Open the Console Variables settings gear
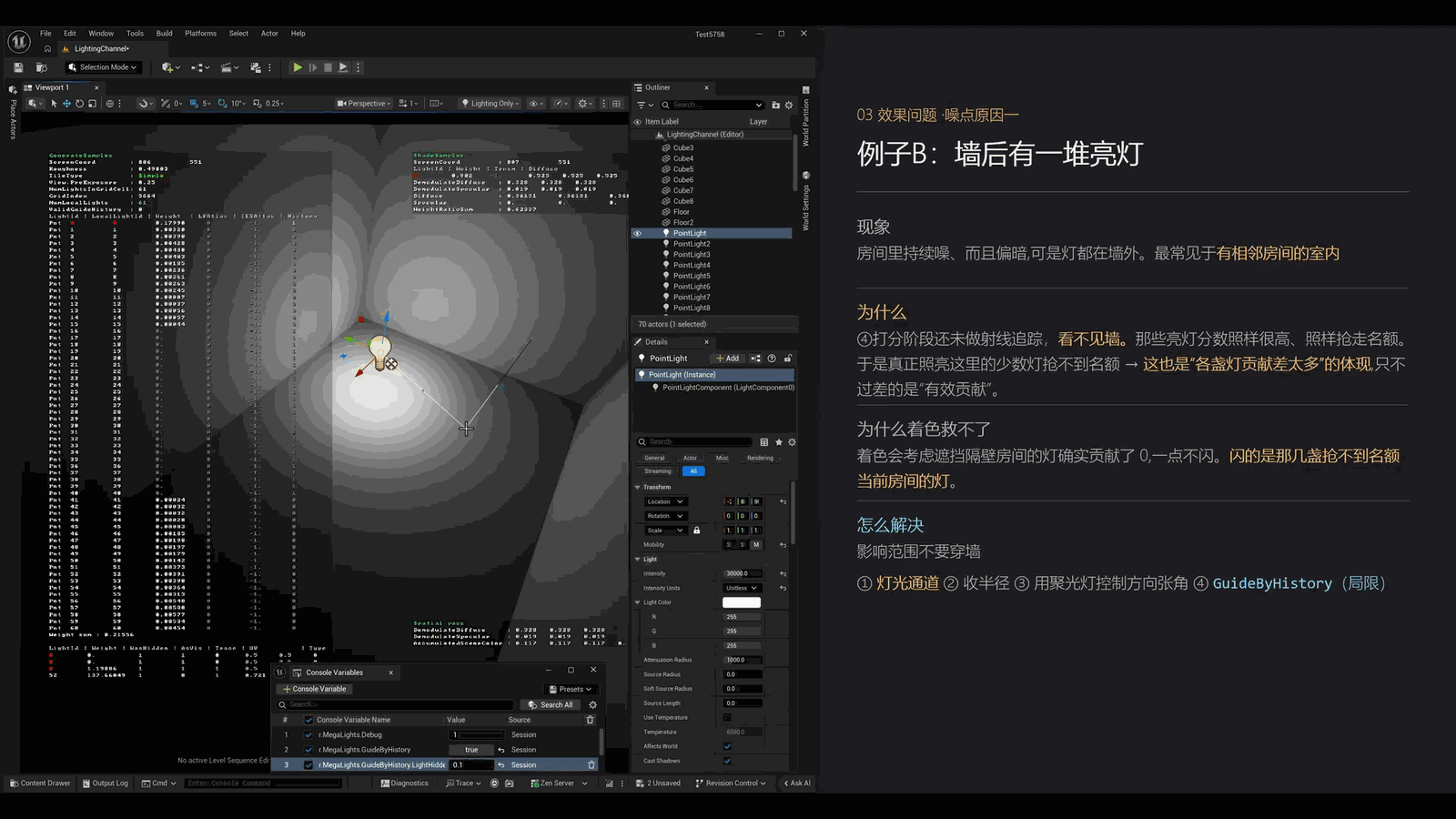Screen dimensions: 1456x819 [592, 705]
